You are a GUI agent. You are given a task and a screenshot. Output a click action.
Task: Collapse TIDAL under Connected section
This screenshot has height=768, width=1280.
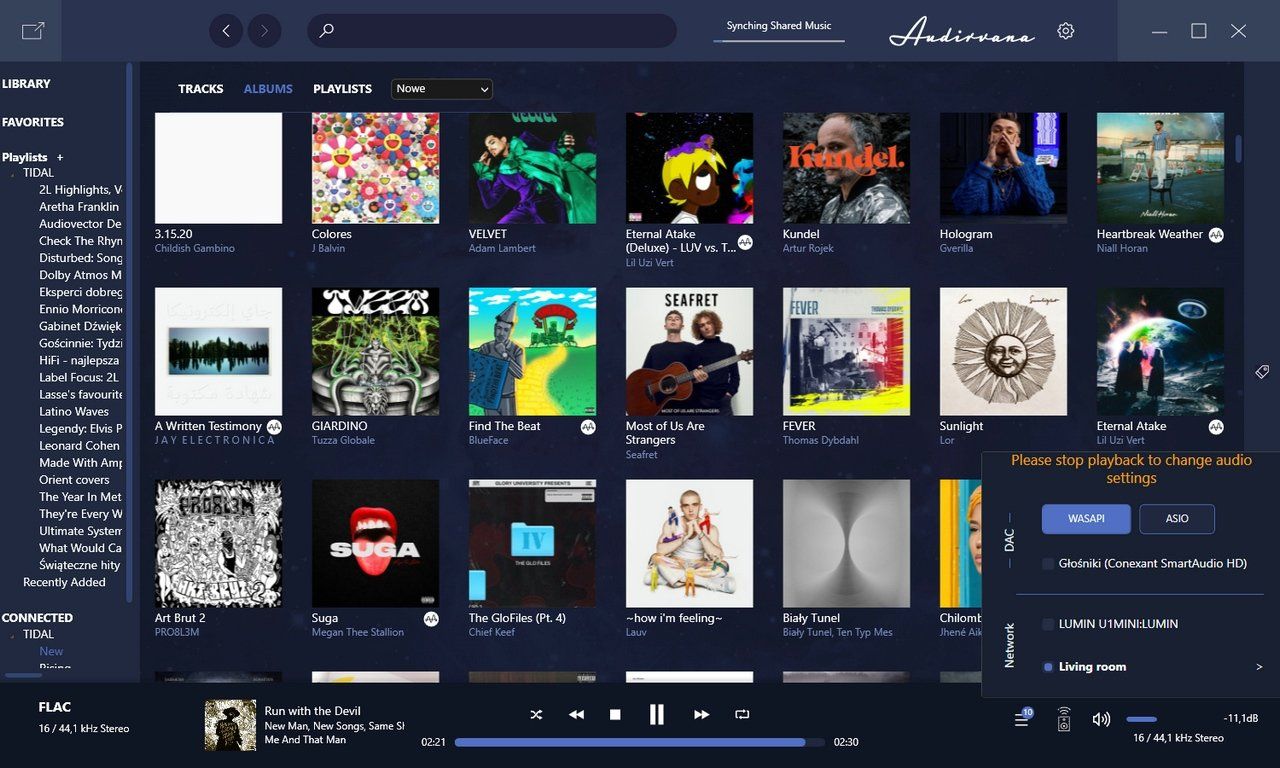tap(13, 634)
